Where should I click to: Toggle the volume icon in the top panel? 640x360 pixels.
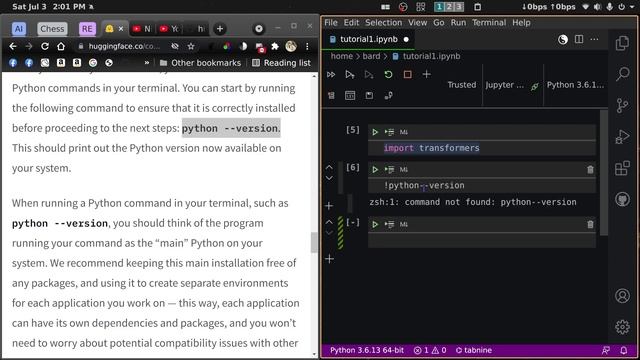(x=598, y=7)
